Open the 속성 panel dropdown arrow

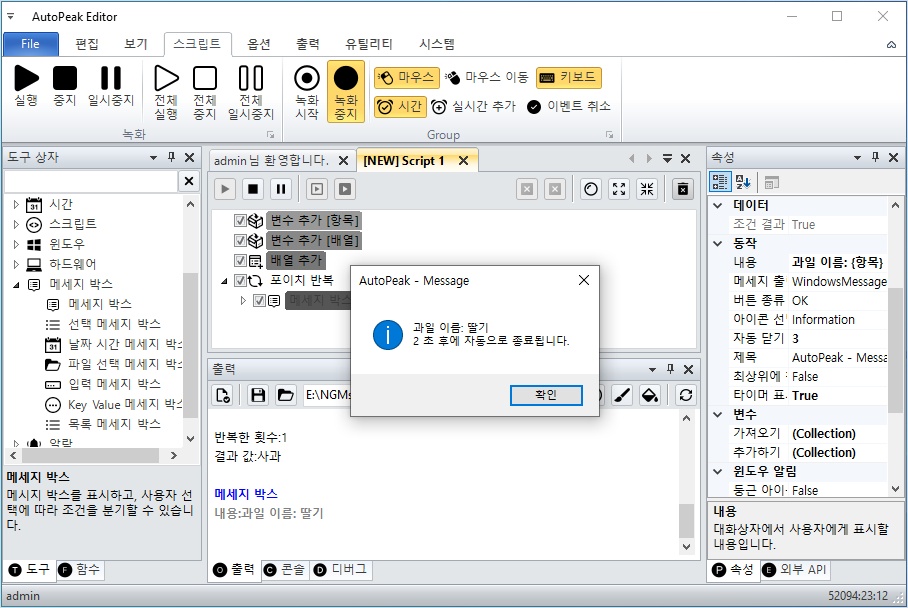point(858,158)
